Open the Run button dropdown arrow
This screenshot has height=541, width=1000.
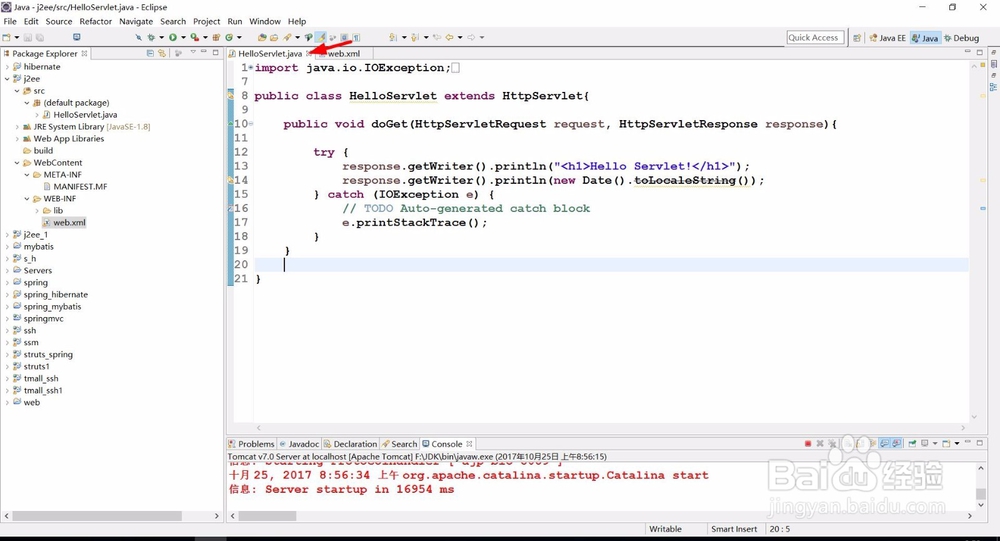point(183,37)
